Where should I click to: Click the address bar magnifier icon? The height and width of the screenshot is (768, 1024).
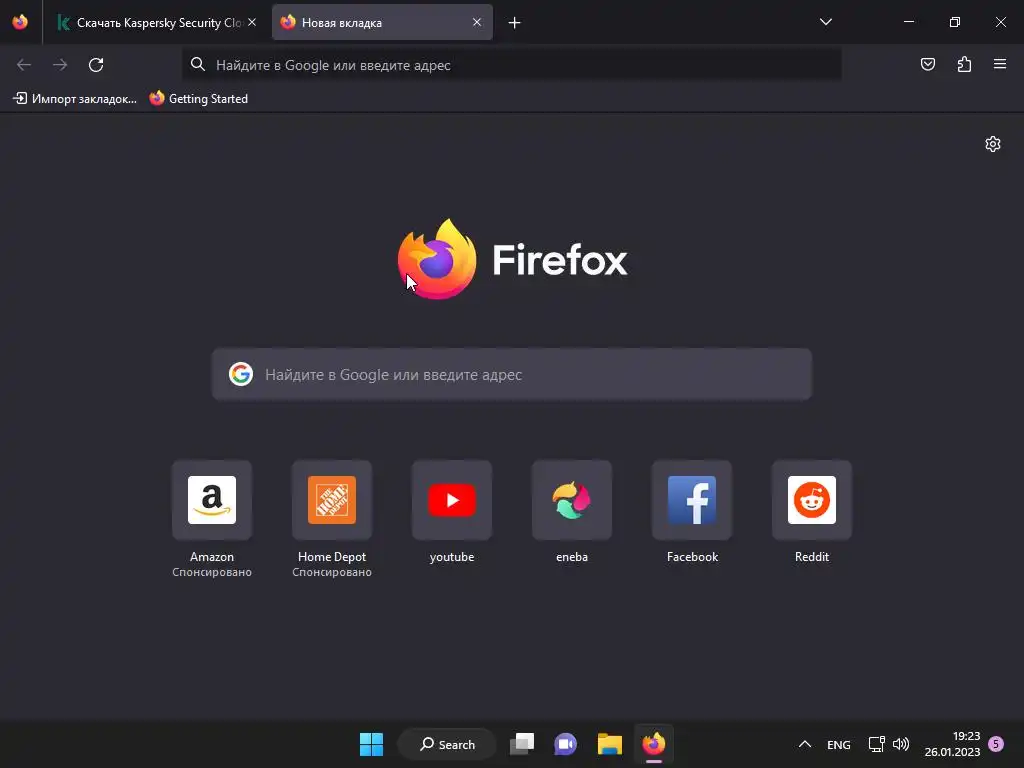pos(197,64)
